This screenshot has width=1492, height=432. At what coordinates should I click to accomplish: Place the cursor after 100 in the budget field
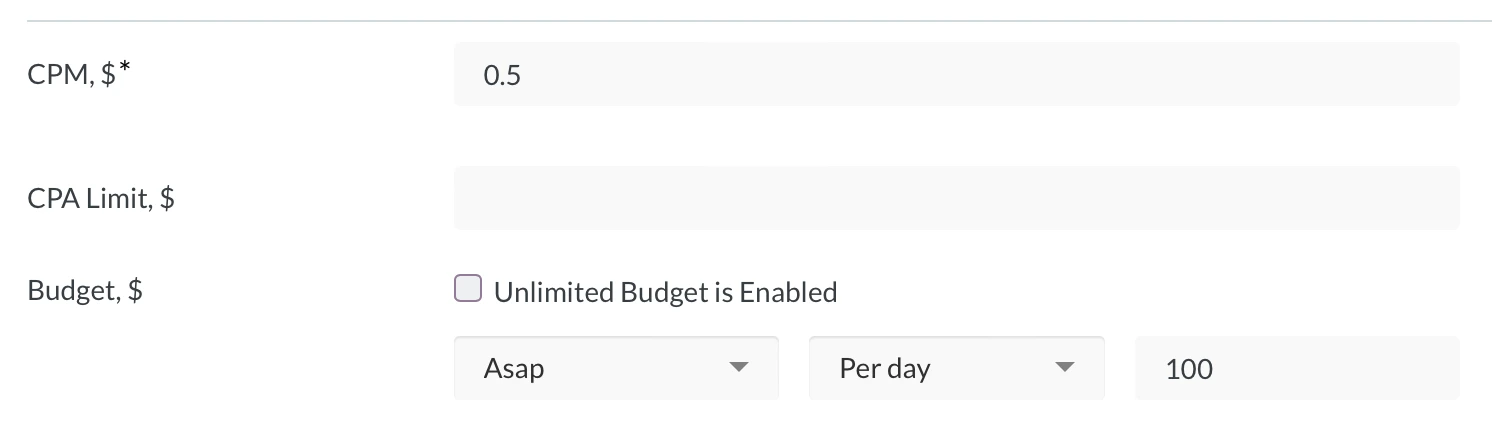coord(1216,369)
